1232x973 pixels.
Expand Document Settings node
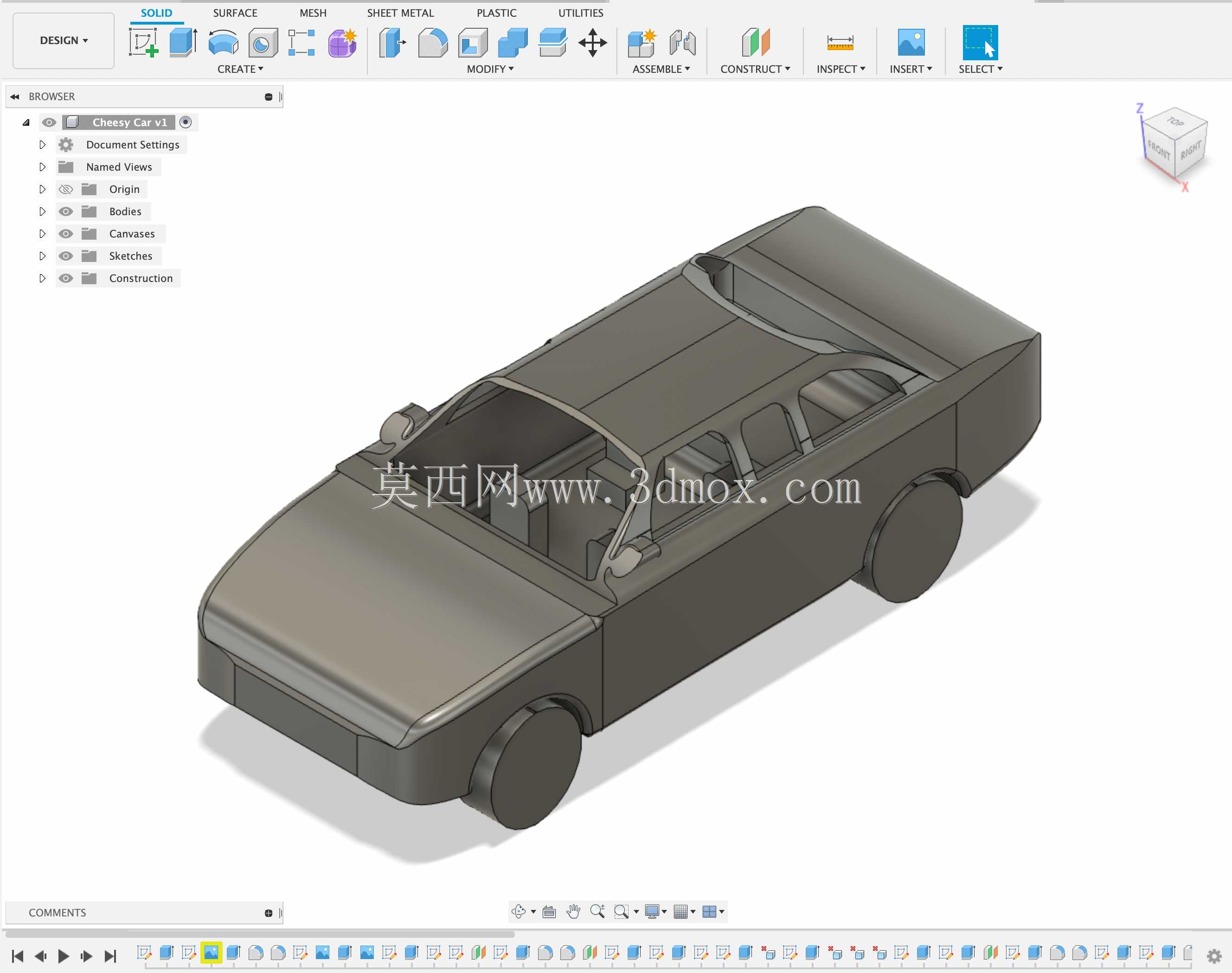click(x=42, y=145)
